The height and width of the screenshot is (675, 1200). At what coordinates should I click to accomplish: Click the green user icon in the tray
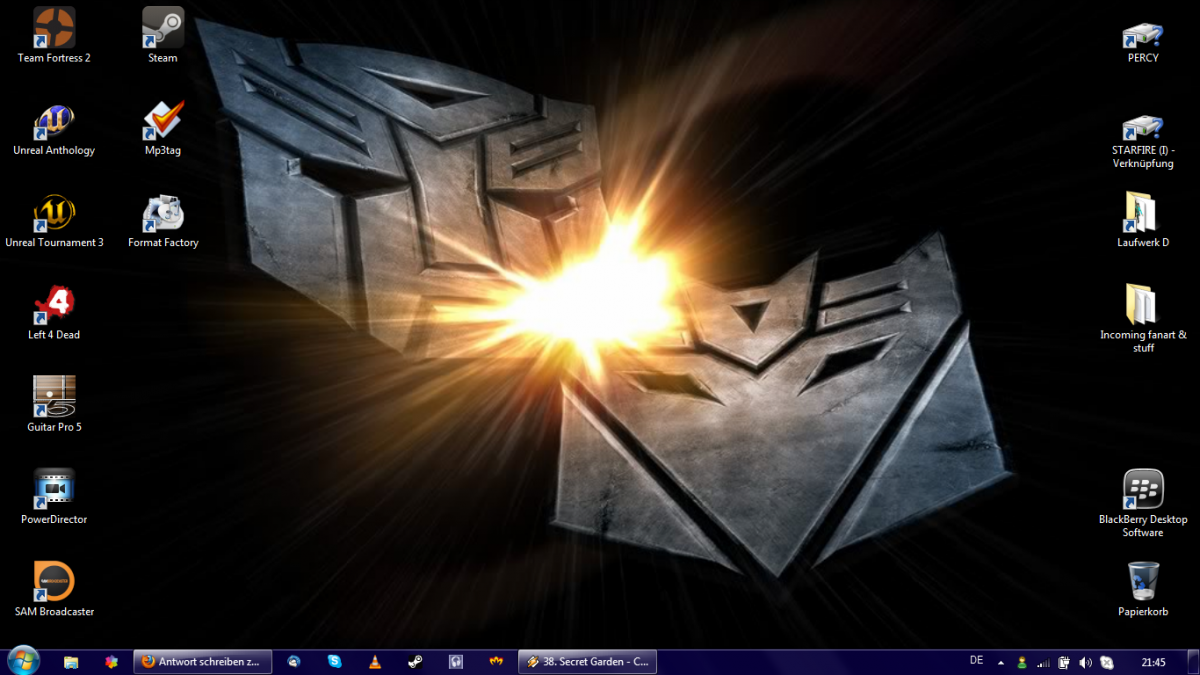(1022, 662)
